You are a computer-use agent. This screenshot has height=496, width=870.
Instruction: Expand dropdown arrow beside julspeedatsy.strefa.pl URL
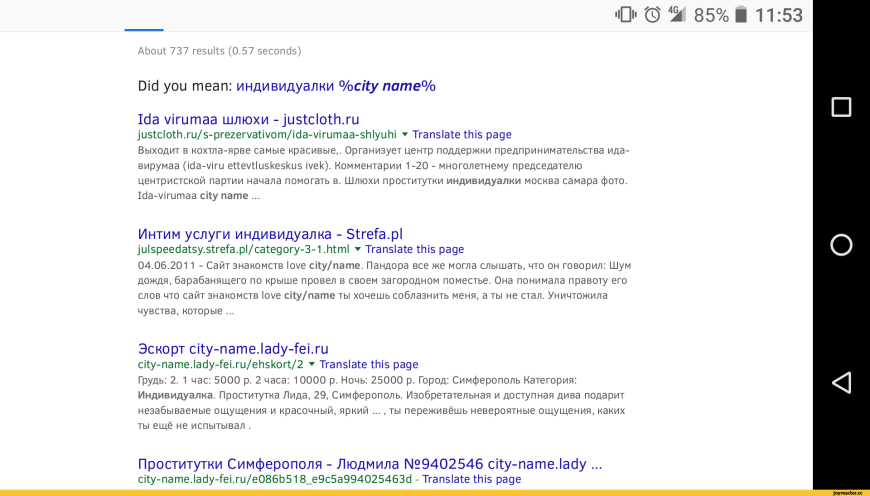click(358, 249)
